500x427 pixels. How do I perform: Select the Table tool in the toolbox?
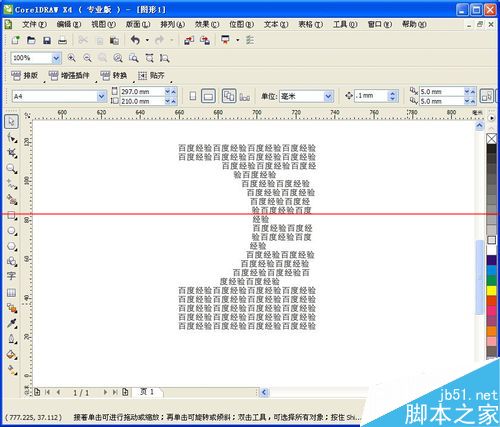pos(11,293)
